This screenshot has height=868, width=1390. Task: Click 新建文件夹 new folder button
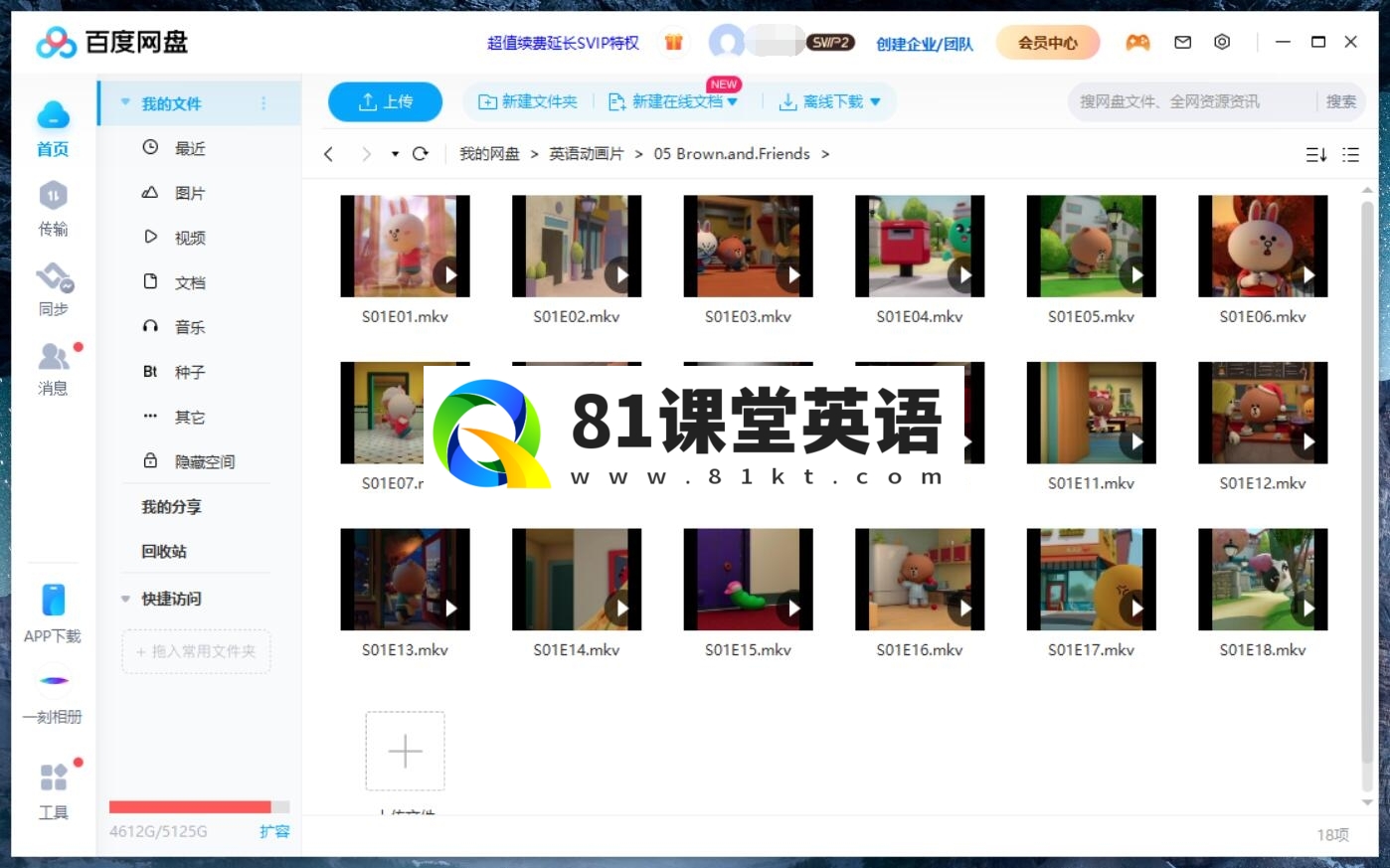pyautogui.click(x=528, y=101)
